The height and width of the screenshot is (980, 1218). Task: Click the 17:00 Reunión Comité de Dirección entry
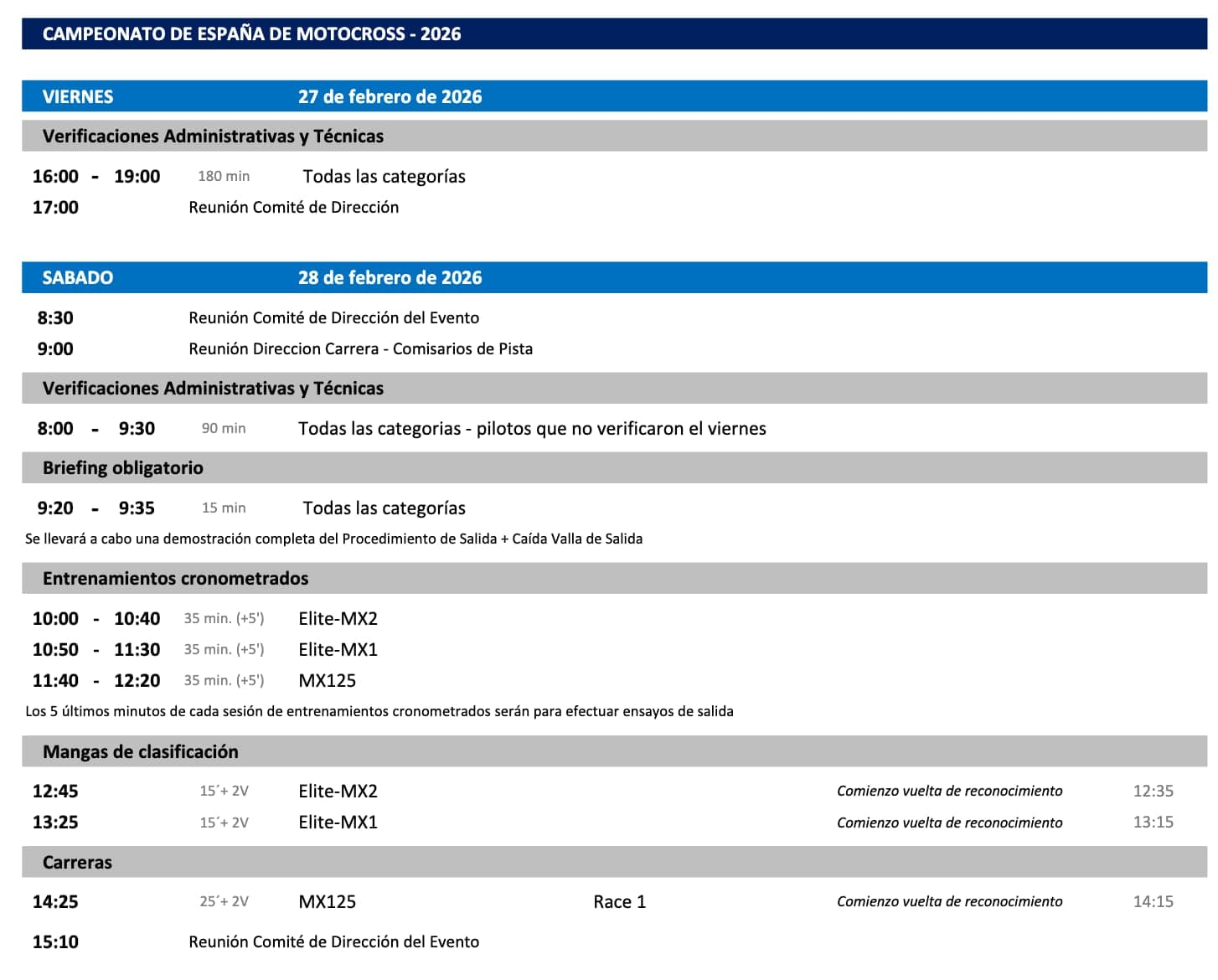coord(293,208)
